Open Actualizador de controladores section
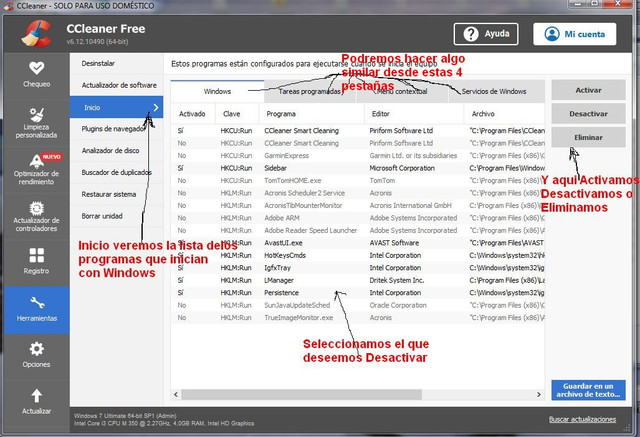640x437 pixels. point(36,216)
